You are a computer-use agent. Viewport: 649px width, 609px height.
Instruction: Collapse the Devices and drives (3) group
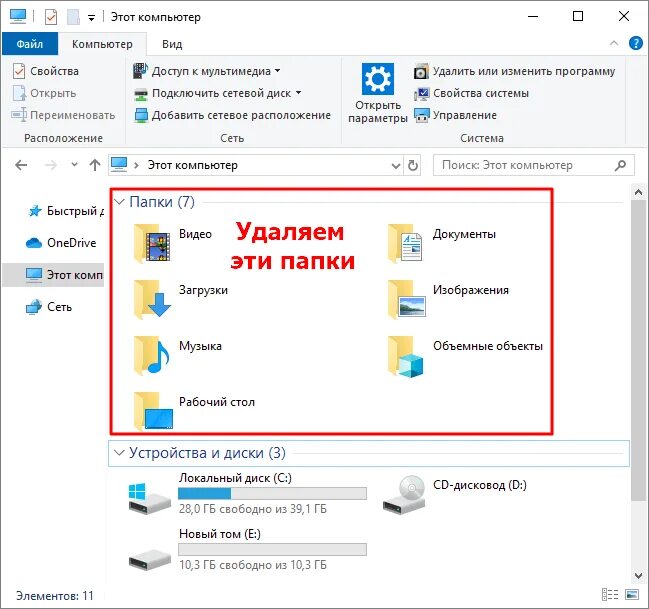tap(119, 453)
